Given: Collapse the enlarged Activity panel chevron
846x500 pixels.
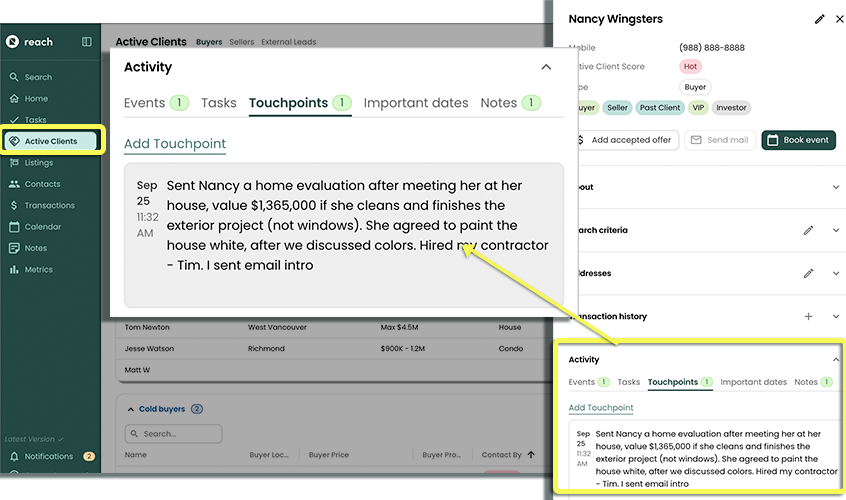Looking at the screenshot, I should (x=546, y=67).
